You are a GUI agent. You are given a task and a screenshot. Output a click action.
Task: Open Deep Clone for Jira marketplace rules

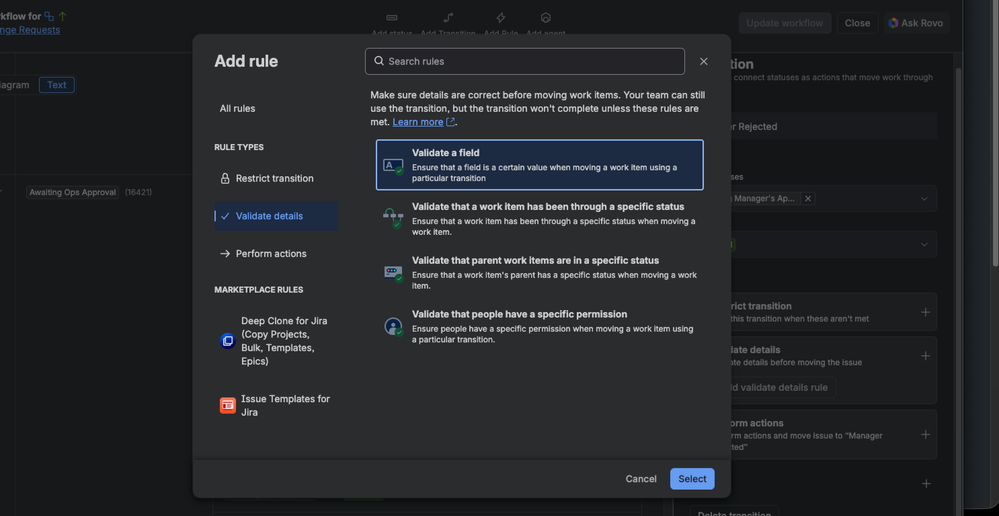[x=276, y=341]
